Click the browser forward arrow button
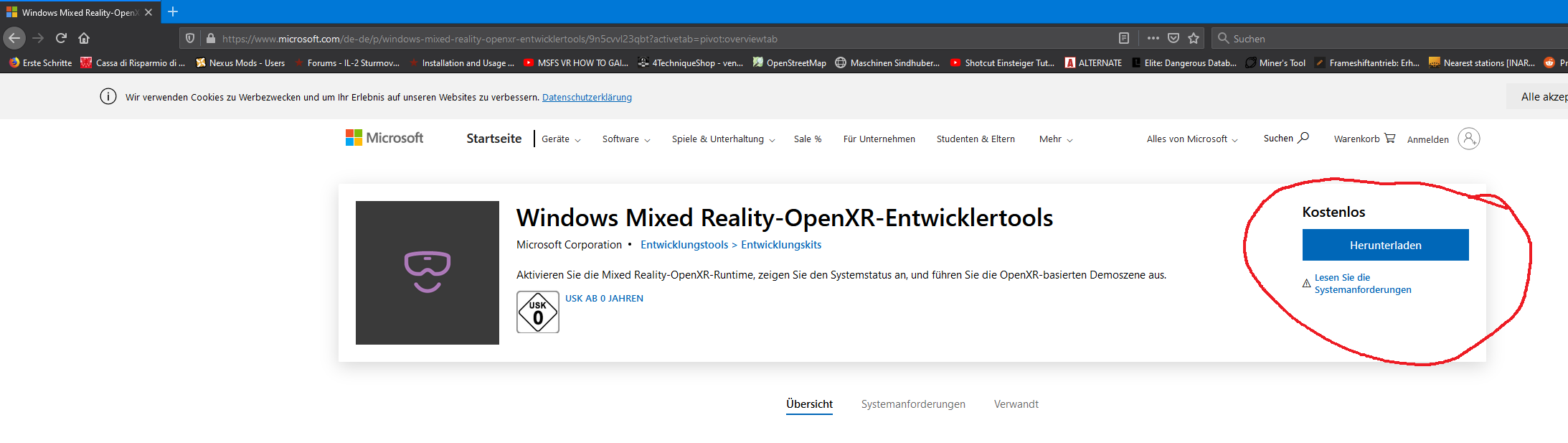 pos(39,38)
